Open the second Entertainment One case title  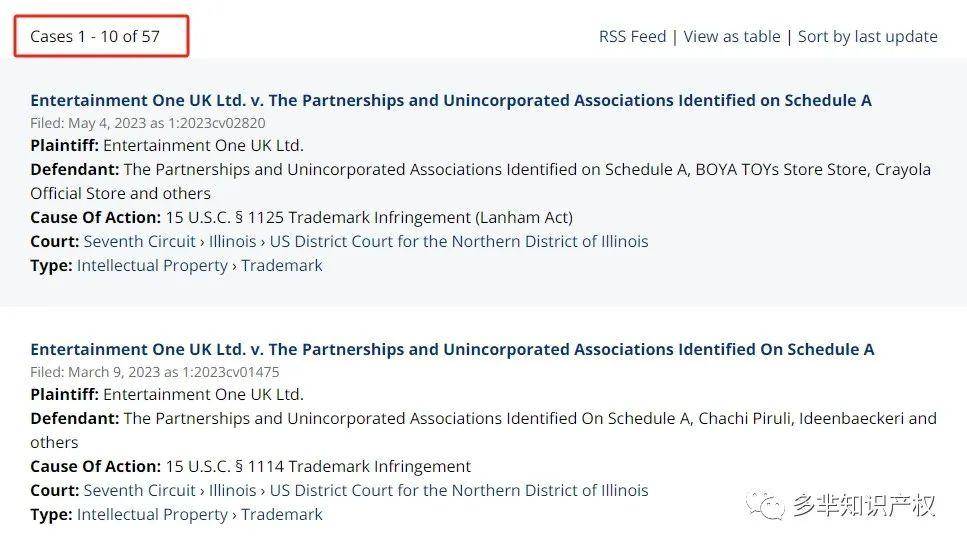coord(452,350)
